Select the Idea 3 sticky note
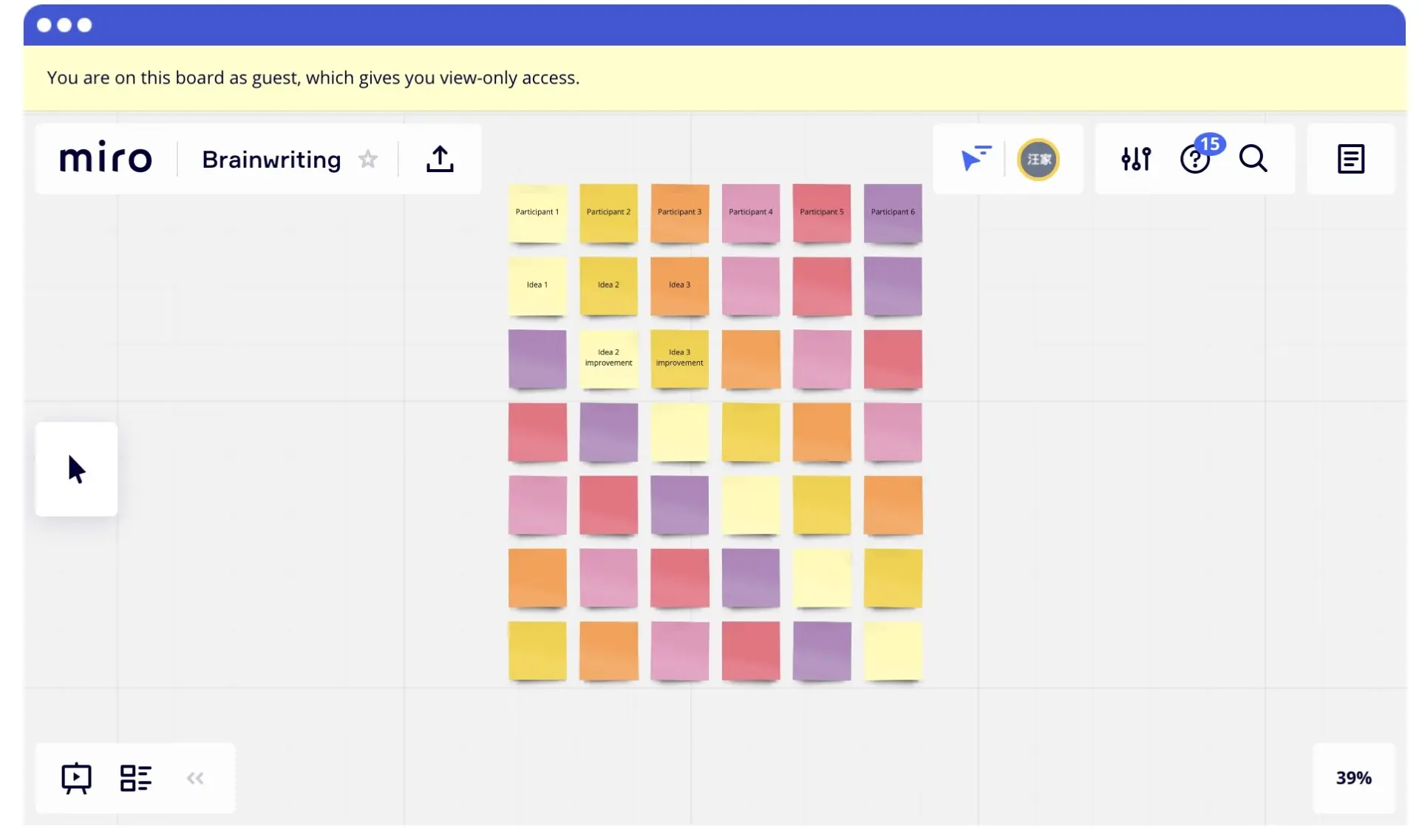This screenshot has height=840, width=1419. coord(679,286)
